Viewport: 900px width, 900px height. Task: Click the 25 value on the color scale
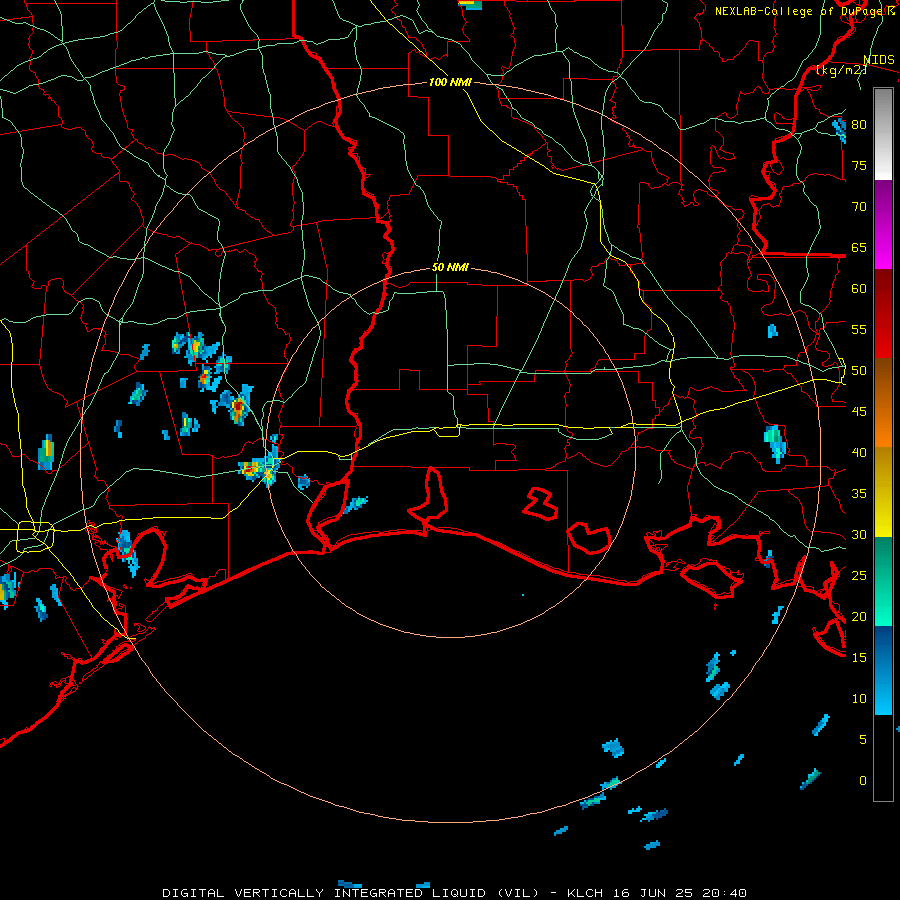point(859,576)
